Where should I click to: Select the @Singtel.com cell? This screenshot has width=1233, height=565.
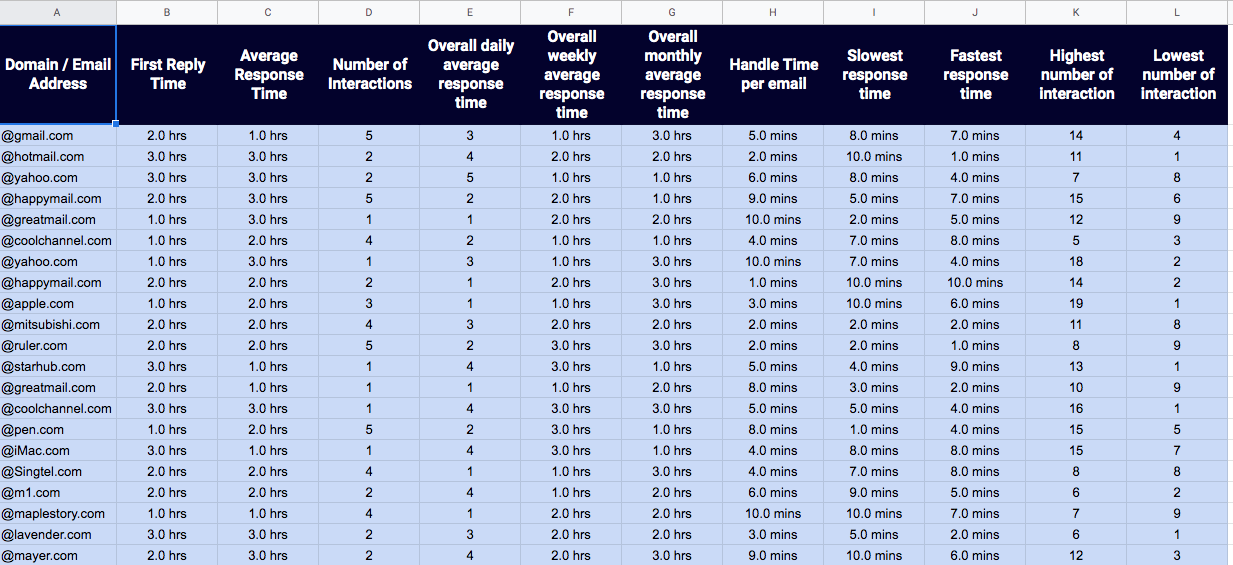click(58, 471)
